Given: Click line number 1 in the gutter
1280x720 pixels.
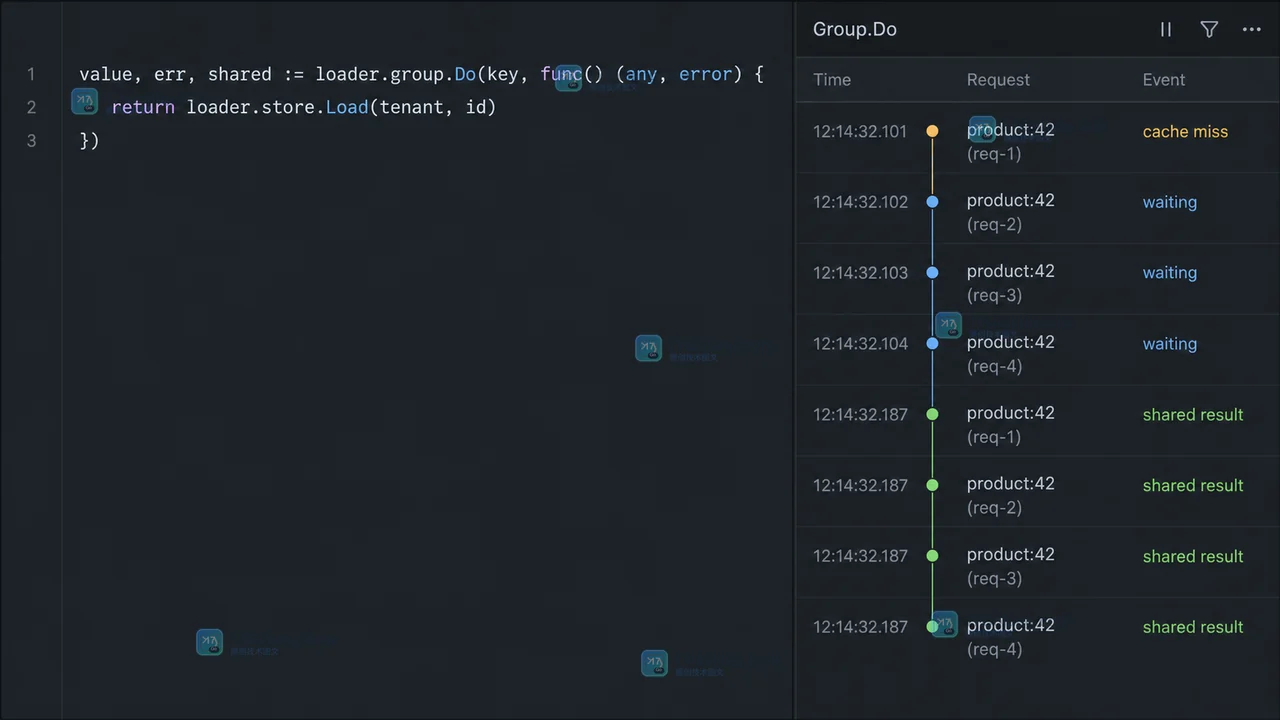Looking at the screenshot, I should (31, 75).
